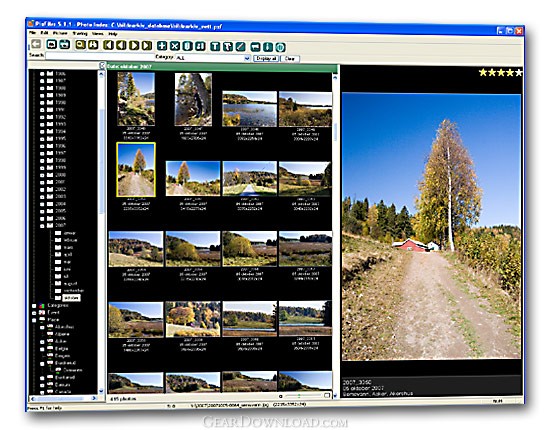This screenshot has height=430, width=550.
Task: Click the green T text icon
Action: point(215,46)
